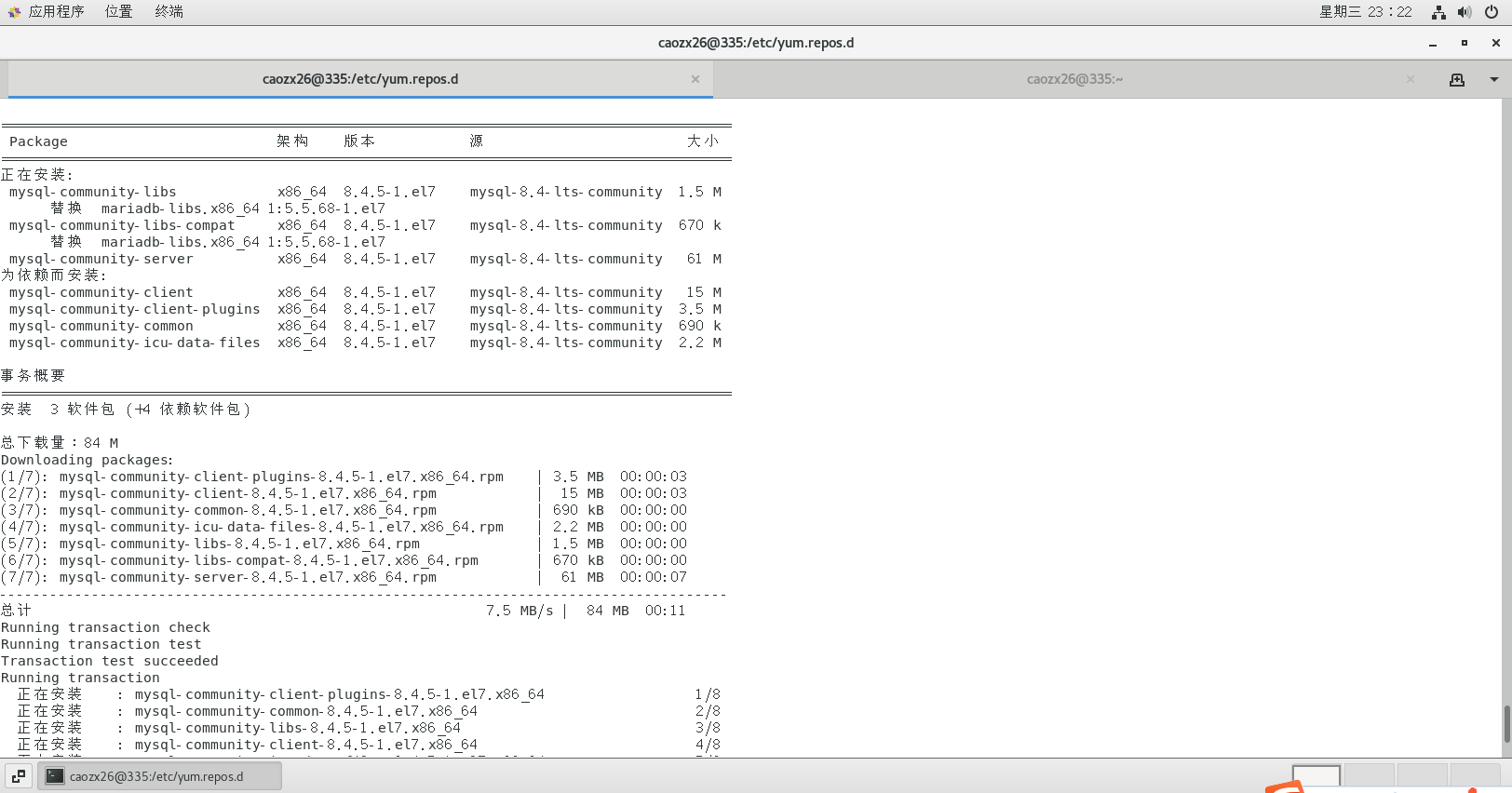The image size is (1512, 793).
Task: Click the Activities icon beside 应用程序
Action: pos(14,12)
